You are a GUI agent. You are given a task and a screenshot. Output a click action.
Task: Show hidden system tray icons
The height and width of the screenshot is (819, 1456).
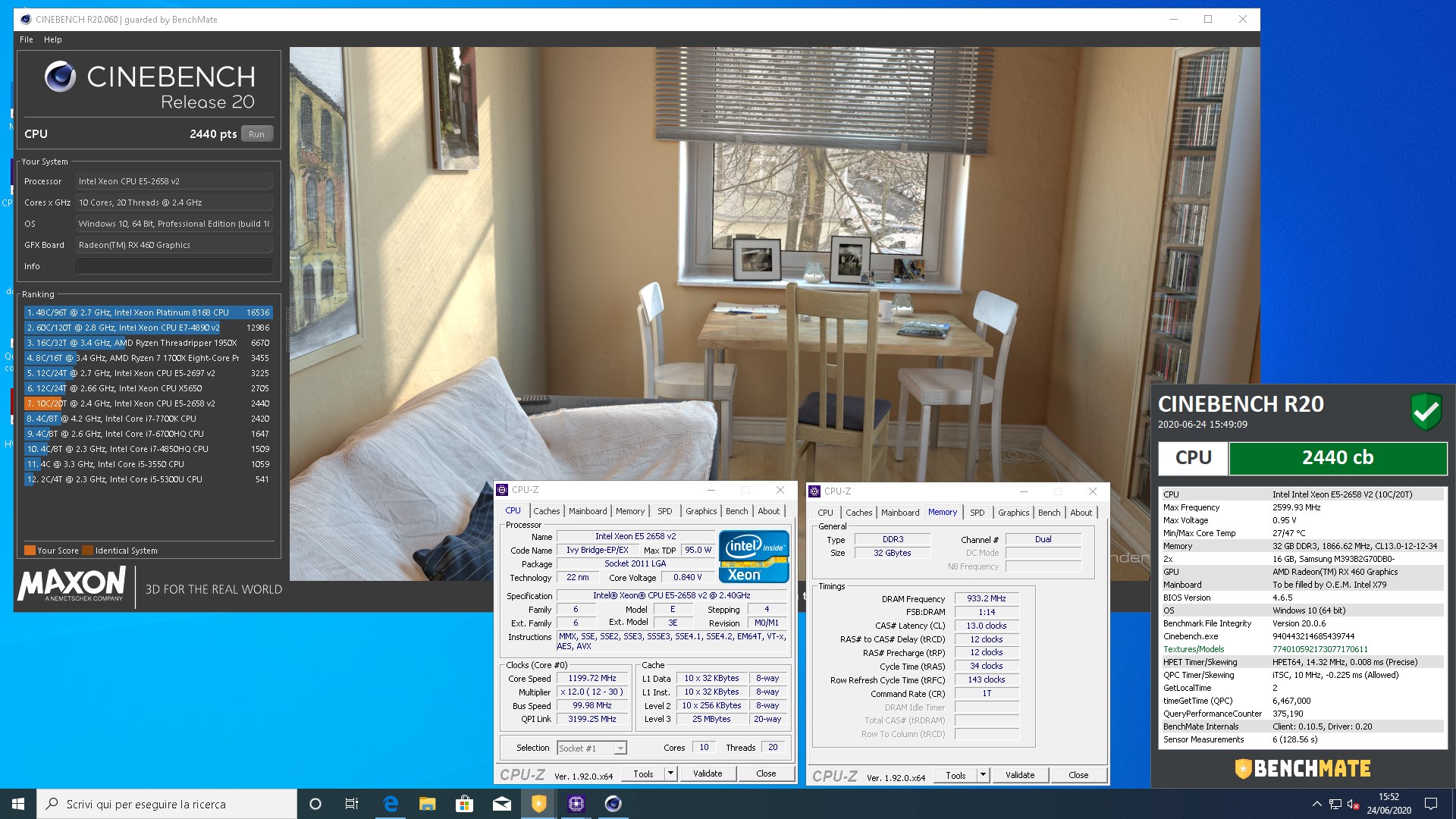[x=1316, y=804]
